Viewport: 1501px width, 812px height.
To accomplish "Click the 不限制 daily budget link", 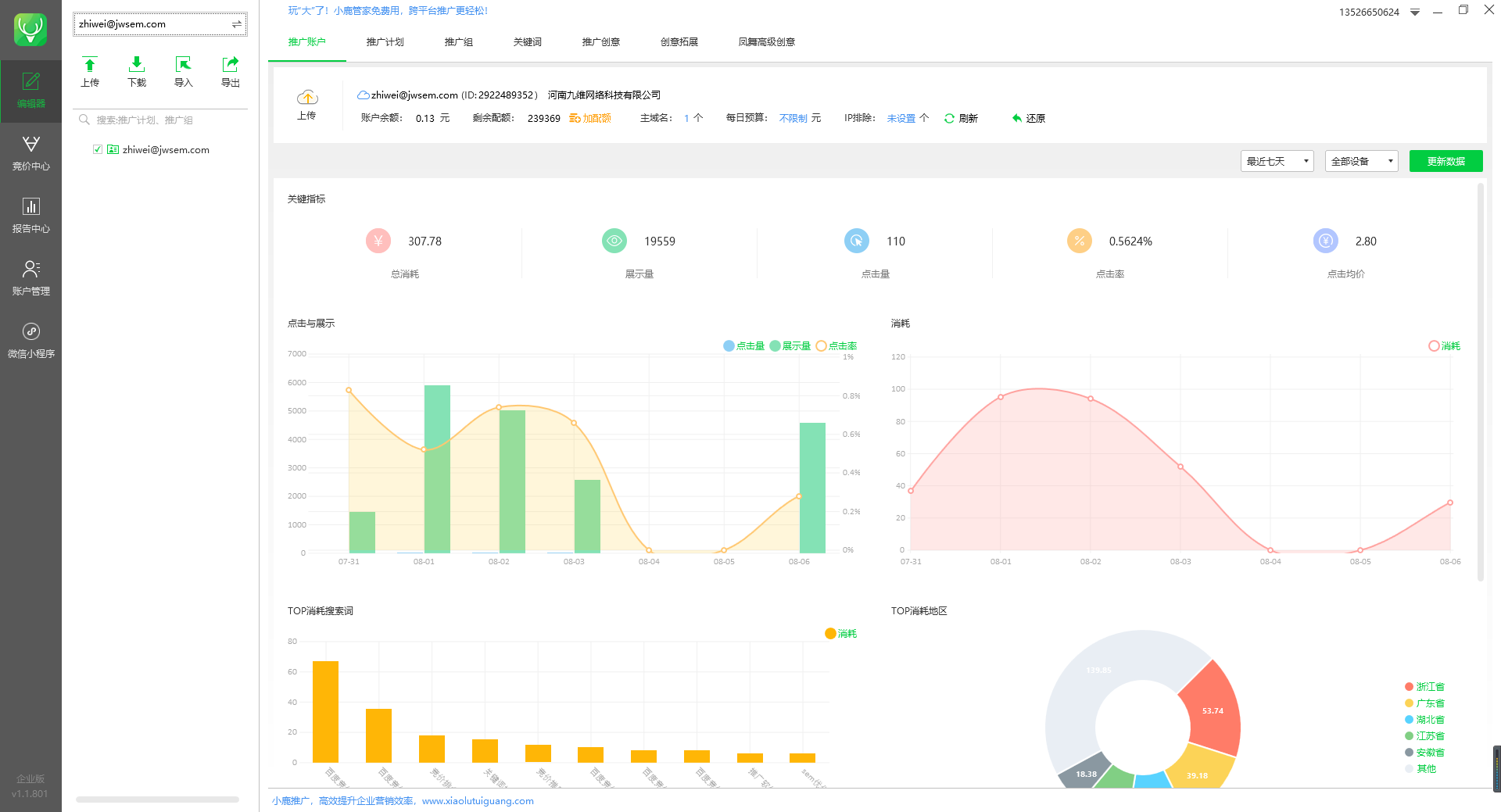I will click(x=793, y=118).
